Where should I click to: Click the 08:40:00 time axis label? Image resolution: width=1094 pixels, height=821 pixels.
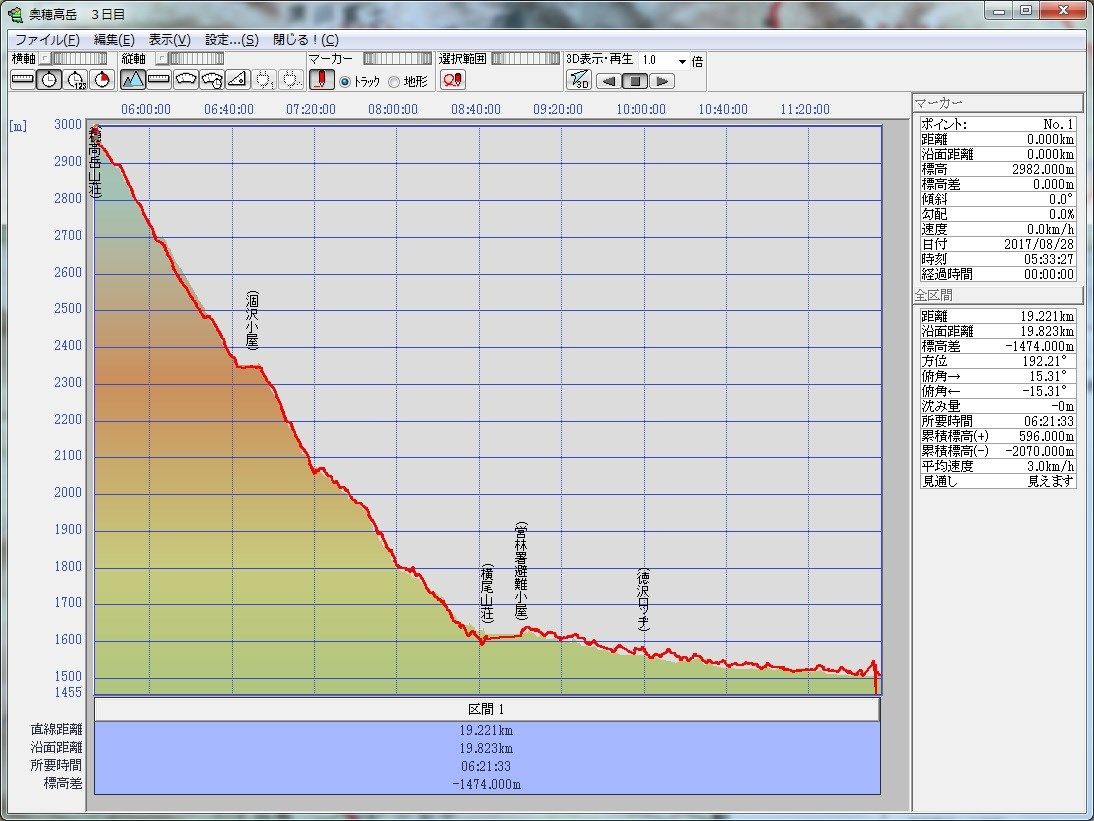[476, 110]
